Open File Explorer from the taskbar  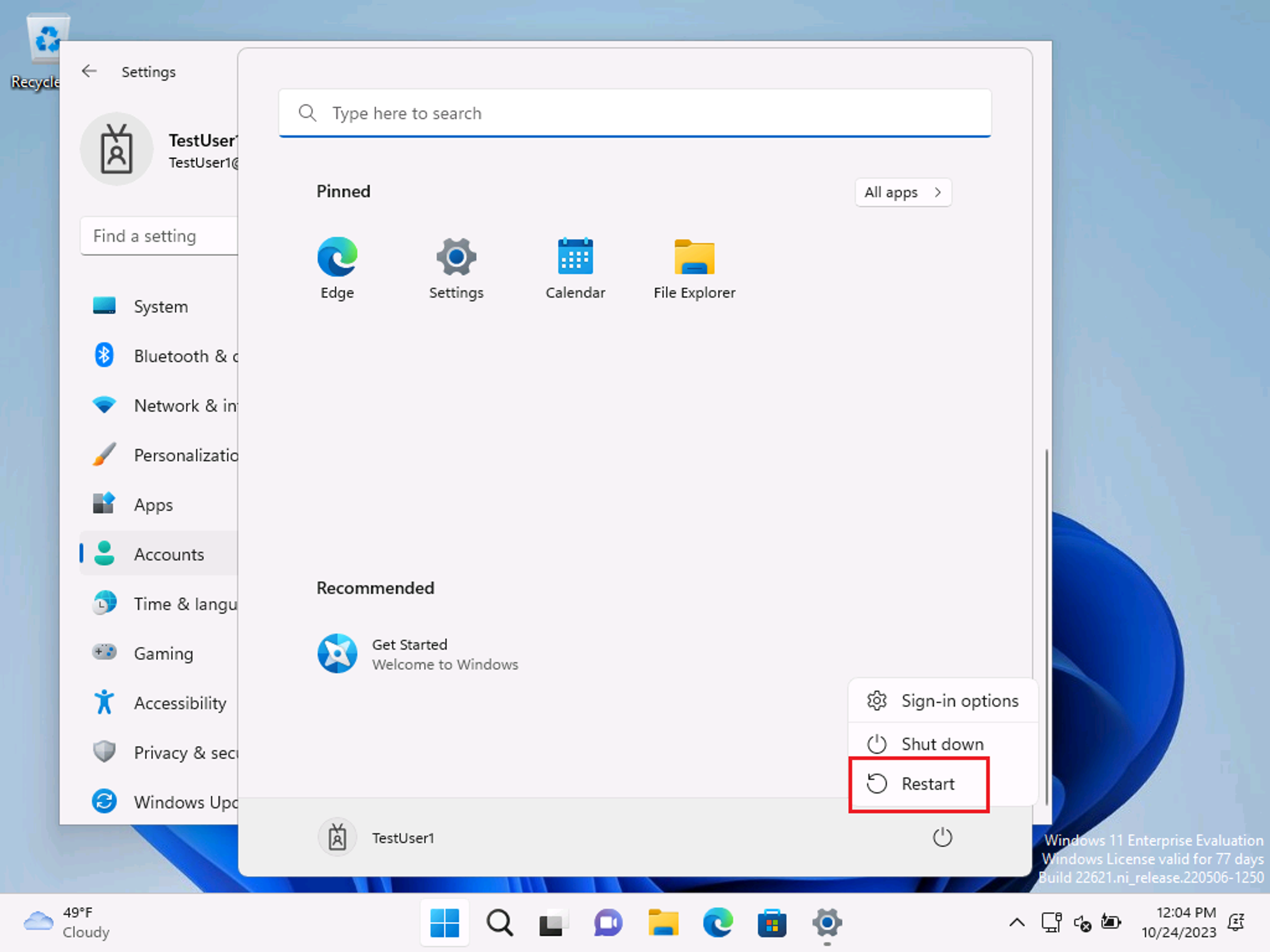point(663,923)
